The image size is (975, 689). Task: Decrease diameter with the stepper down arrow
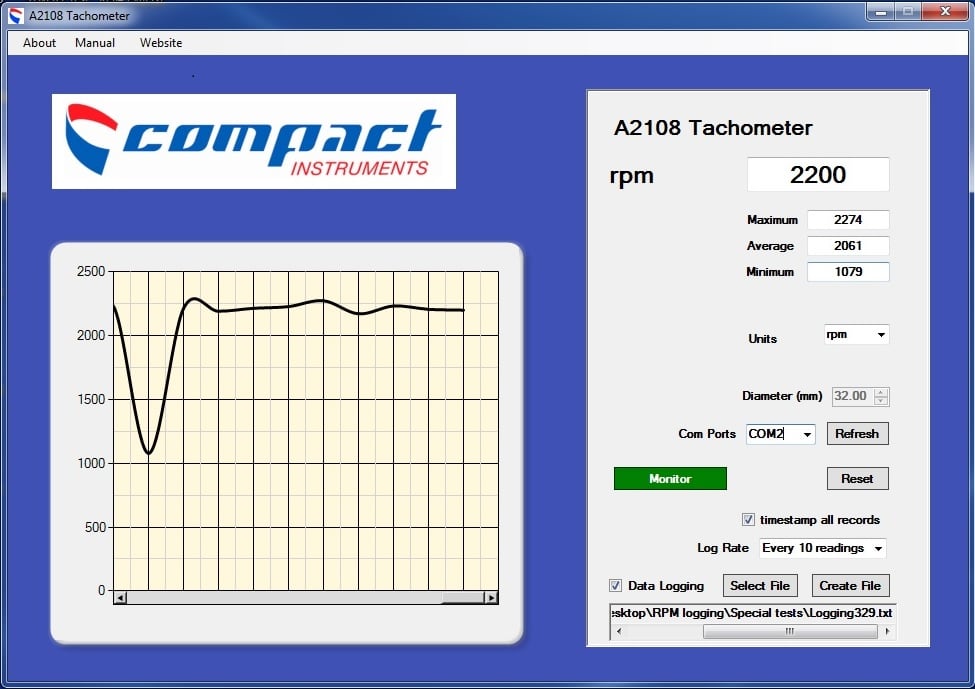click(x=881, y=401)
